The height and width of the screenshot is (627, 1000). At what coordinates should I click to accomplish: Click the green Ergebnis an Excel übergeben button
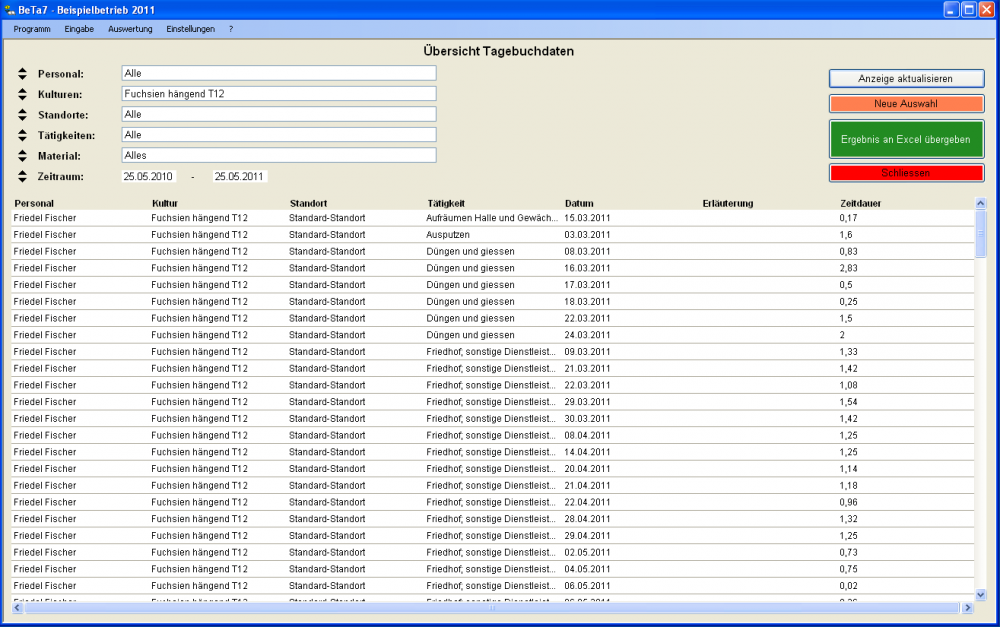point(906,139)
